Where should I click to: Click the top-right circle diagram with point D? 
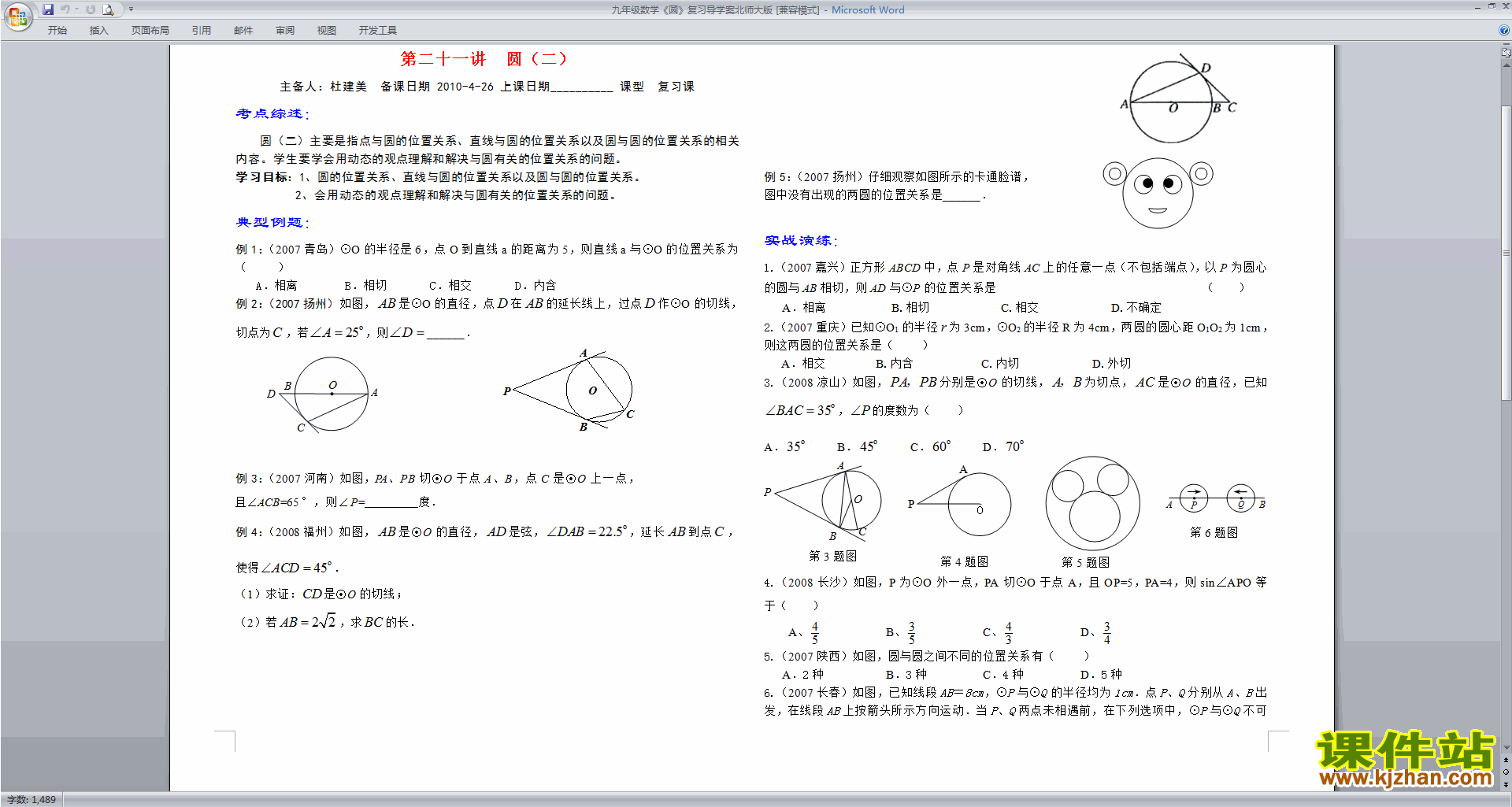coord(1179,98)
